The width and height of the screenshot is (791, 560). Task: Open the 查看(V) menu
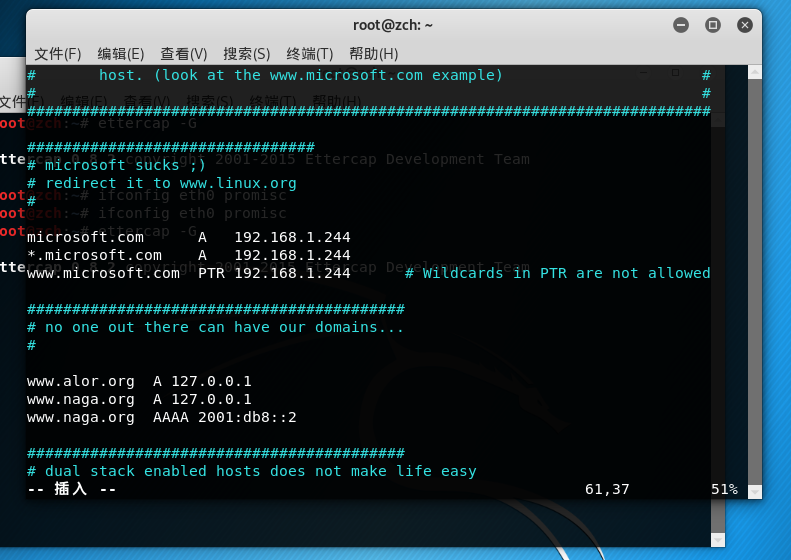(184, 53)
